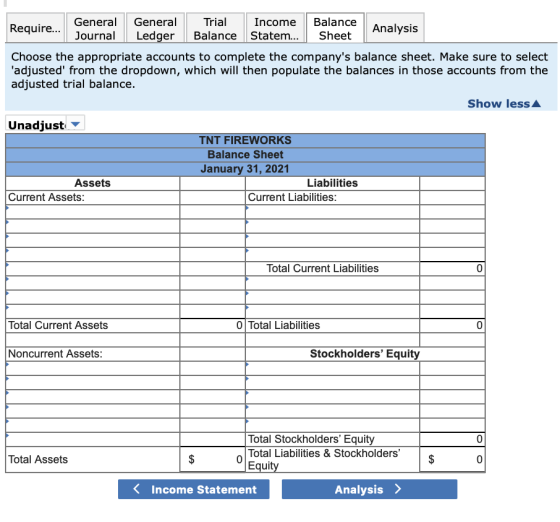Click the amount field for first current liability
The image size is (560, 522).
452,212
